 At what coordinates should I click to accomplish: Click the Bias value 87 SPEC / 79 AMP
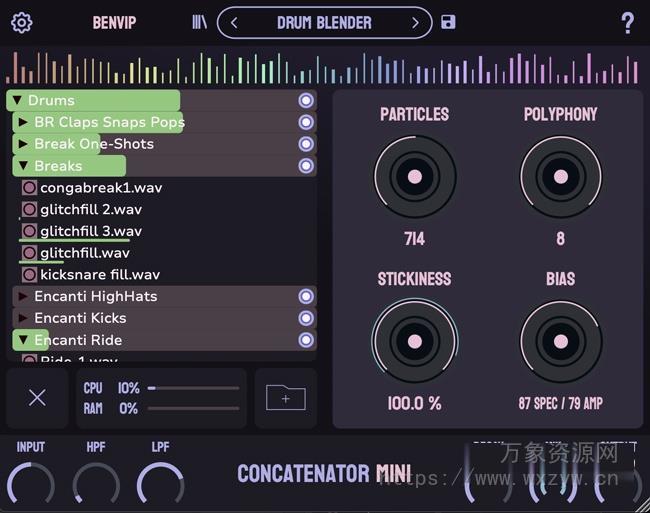pyautogui.click(x=560, y=403)
